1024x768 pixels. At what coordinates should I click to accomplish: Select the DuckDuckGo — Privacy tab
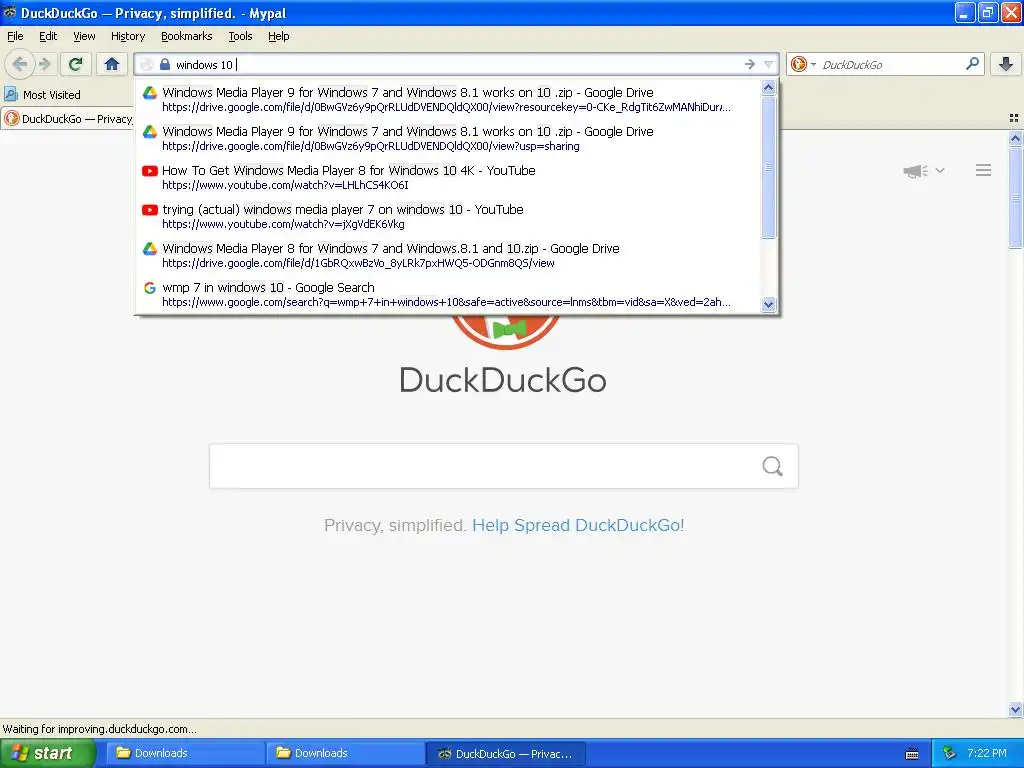tap(68, 119)
